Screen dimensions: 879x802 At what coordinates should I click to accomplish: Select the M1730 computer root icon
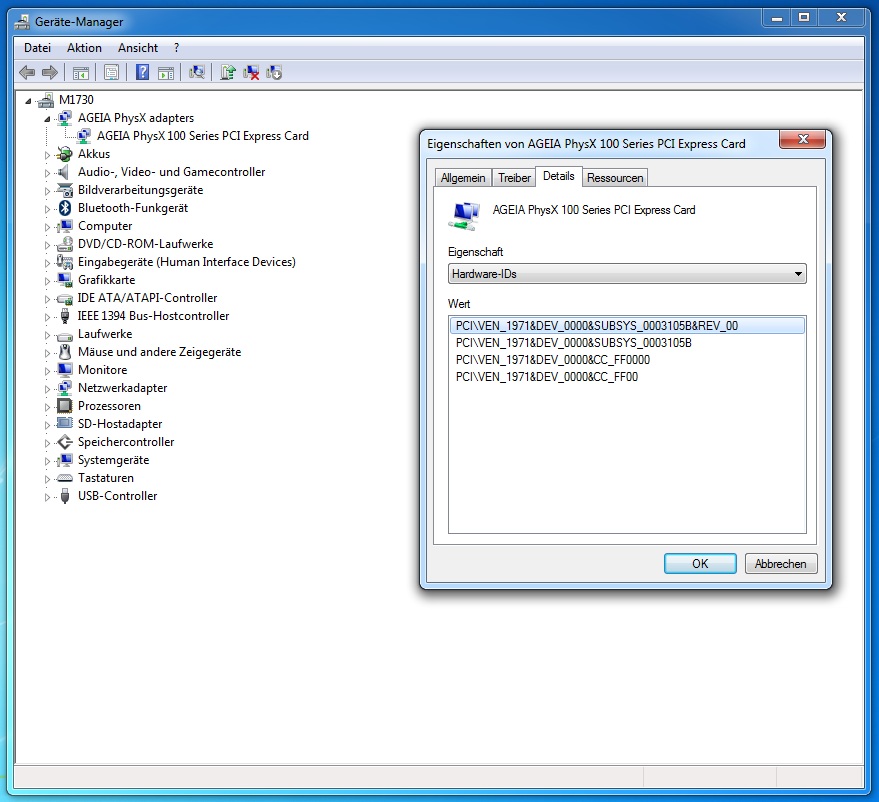coord(46,100)
